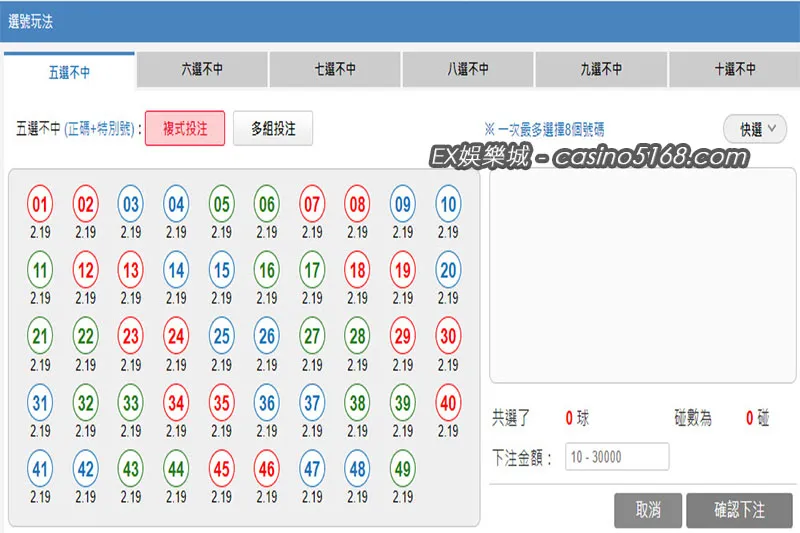Click the selected numbers display box
The height and width of the screenshot is (533, 800).
coord(642,275)
